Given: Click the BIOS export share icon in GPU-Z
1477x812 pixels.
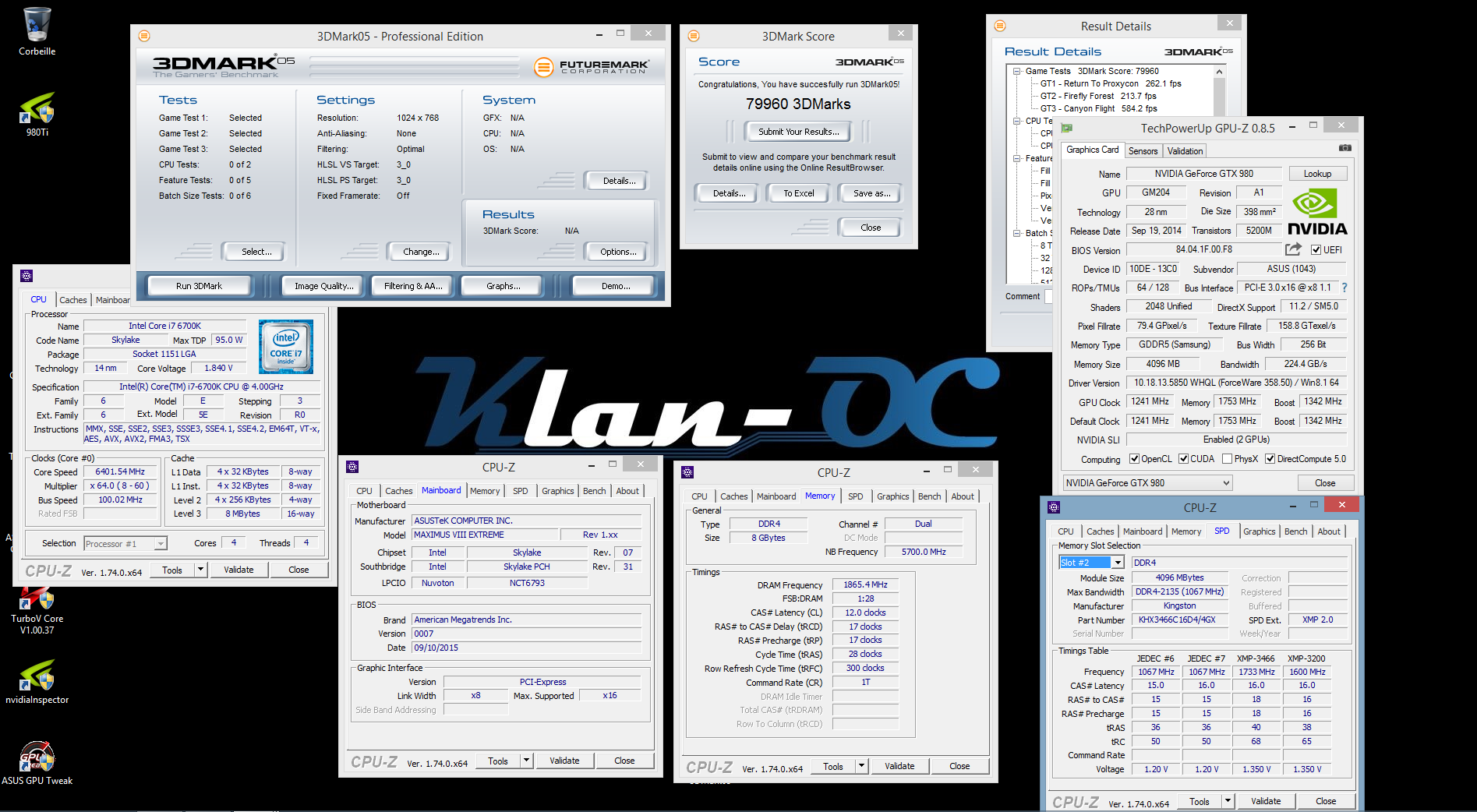Looking at the screenshot, I should [x=1293, y=249].
